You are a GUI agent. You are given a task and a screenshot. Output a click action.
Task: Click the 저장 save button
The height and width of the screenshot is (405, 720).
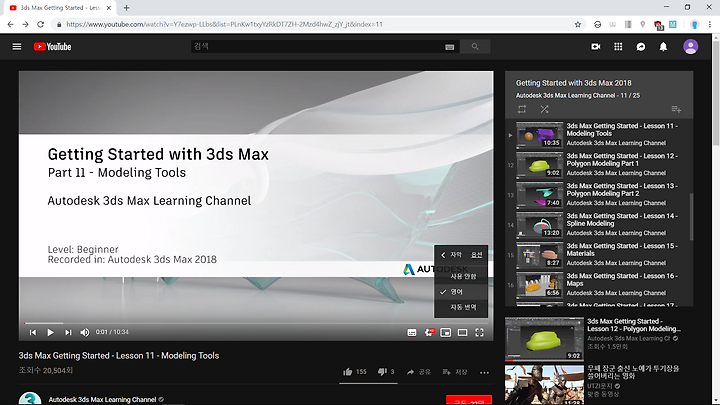tap(455, 372)
